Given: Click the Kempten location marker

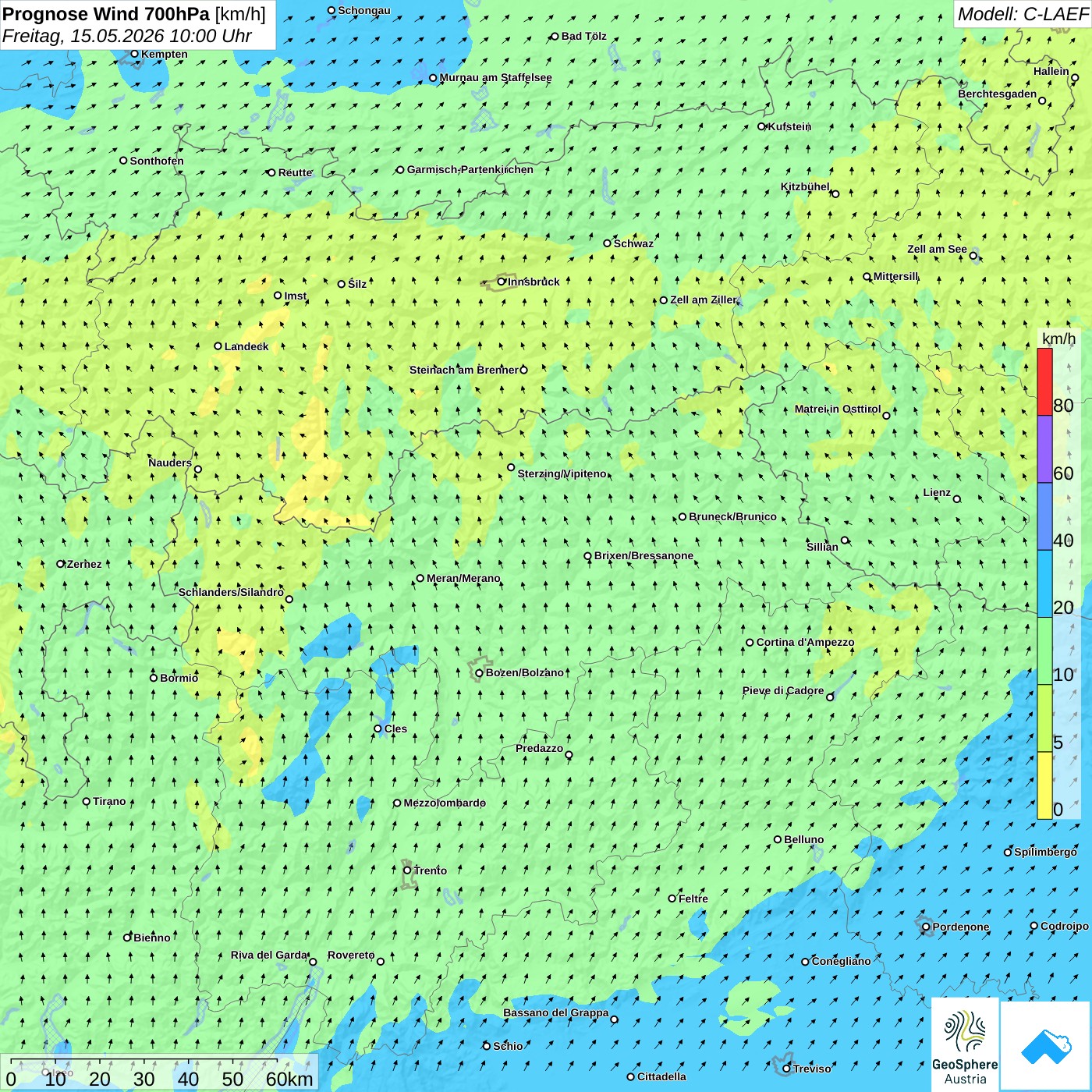Looking at the screenshot, I should (134, 54).
